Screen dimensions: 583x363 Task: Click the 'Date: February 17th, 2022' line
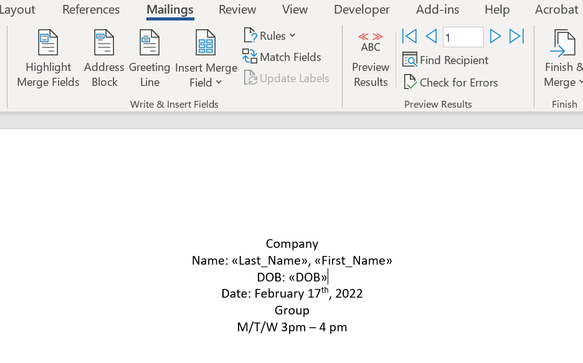(292, 293)
